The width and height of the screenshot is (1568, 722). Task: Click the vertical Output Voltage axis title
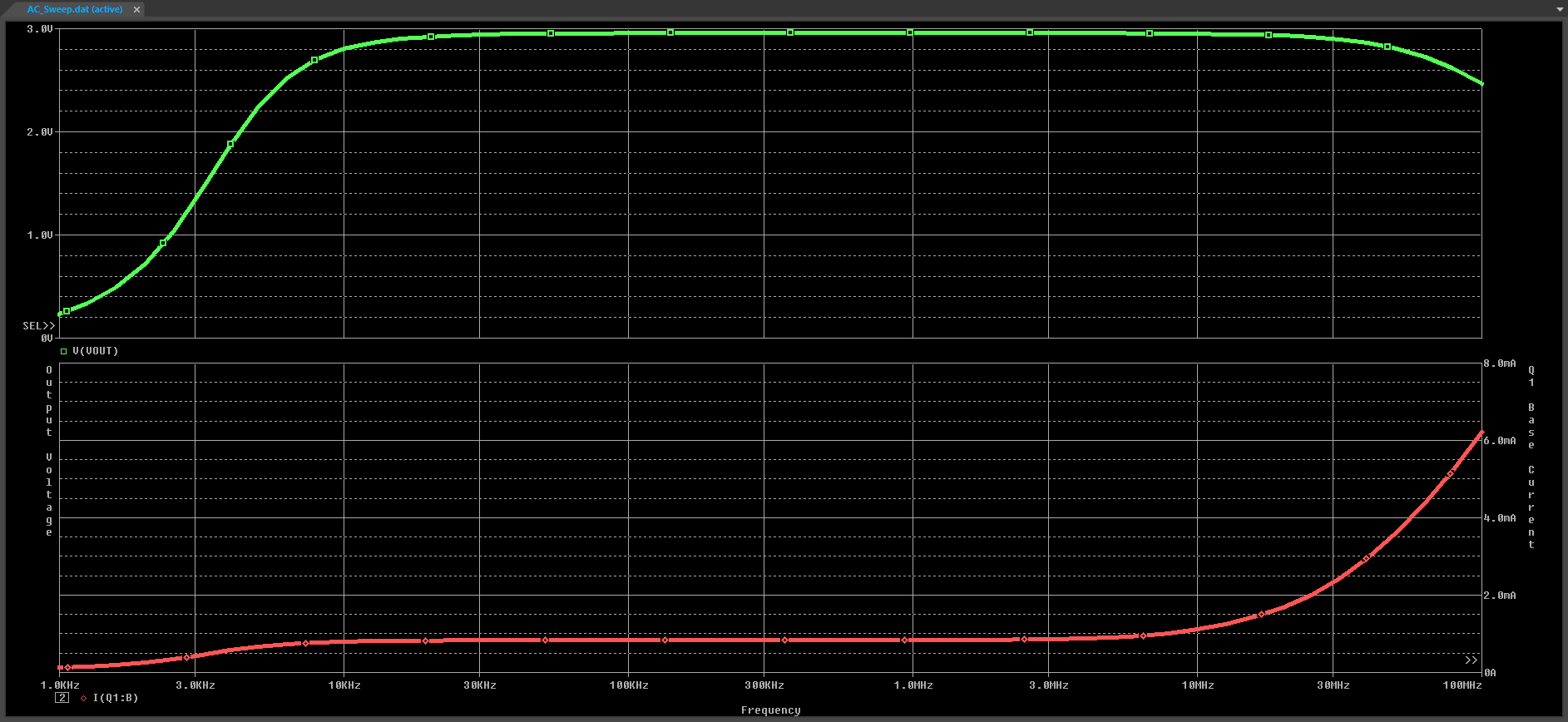click(49, 451)
